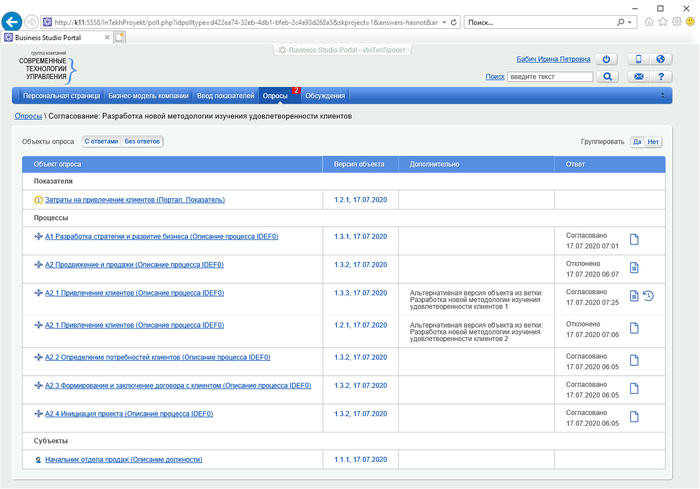
Task: Click the 'Опросы' breadcrumb link
Action: tap(28, 116)
